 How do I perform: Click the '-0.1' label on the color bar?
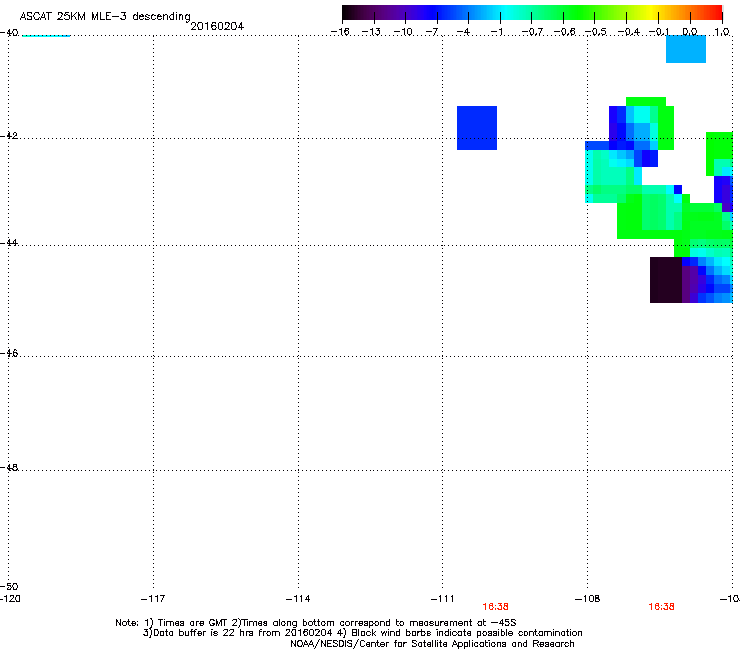click(659, 32)
